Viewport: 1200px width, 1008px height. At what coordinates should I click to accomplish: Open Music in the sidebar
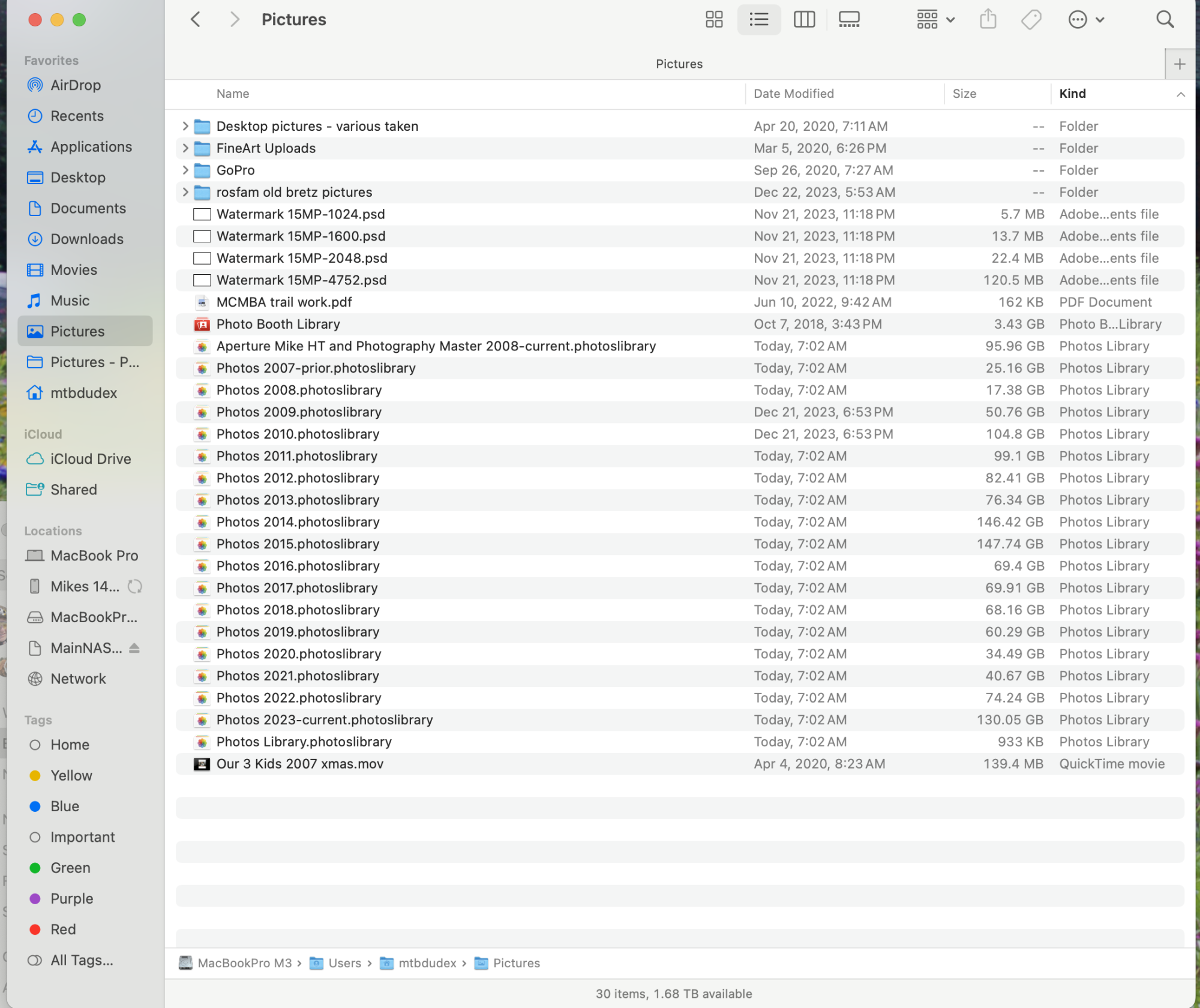[x=70, y=301]
